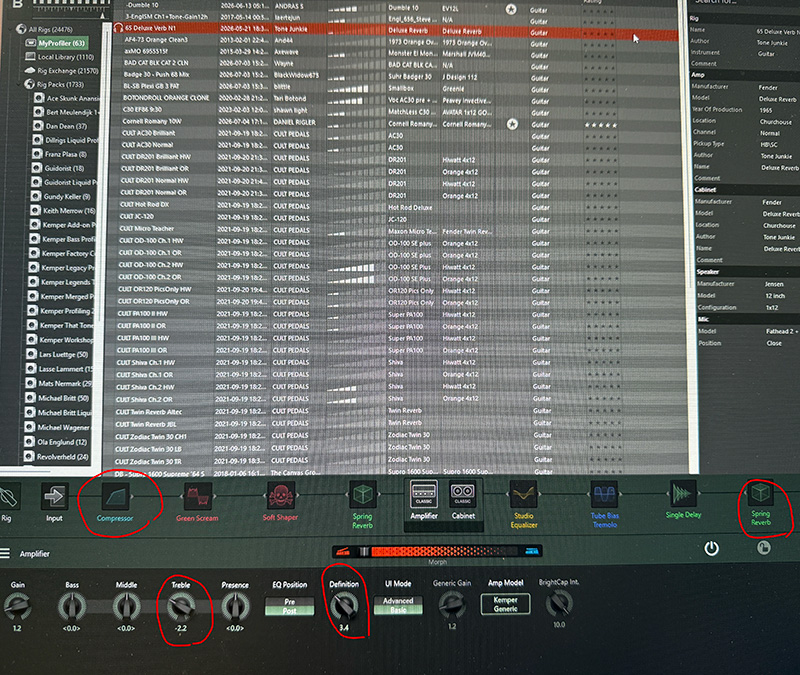This screenshot has width=800, height=675.
Task: Click the favorite star on Dumble 10 row
Action: [511, 9]
